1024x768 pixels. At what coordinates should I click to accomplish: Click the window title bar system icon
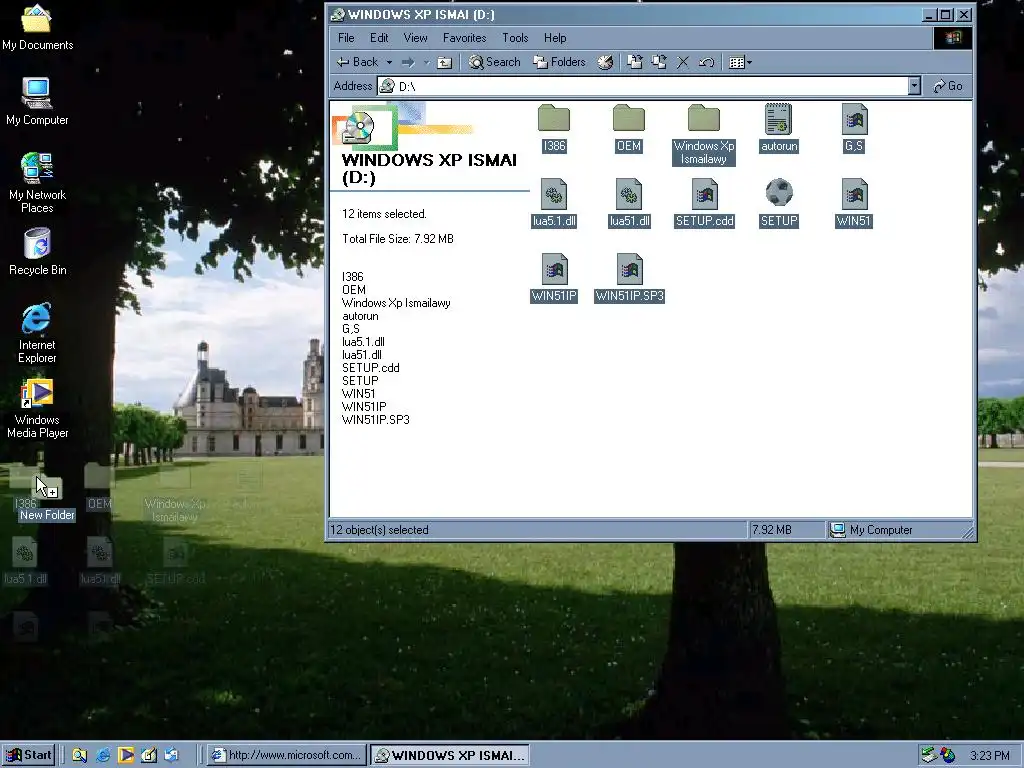[338, 14]
